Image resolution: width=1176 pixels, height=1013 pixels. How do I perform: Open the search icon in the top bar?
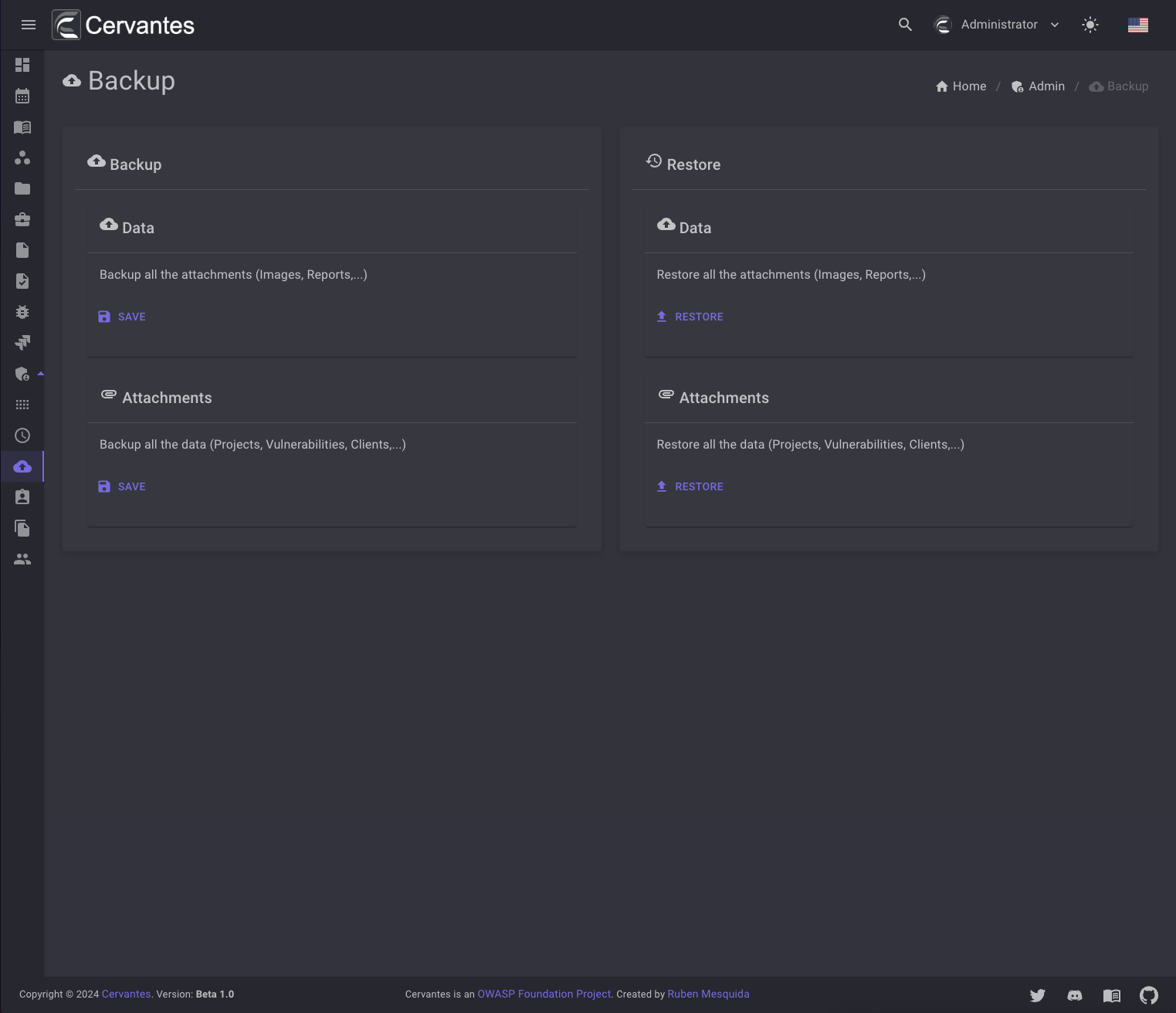[x=905, y=25]
